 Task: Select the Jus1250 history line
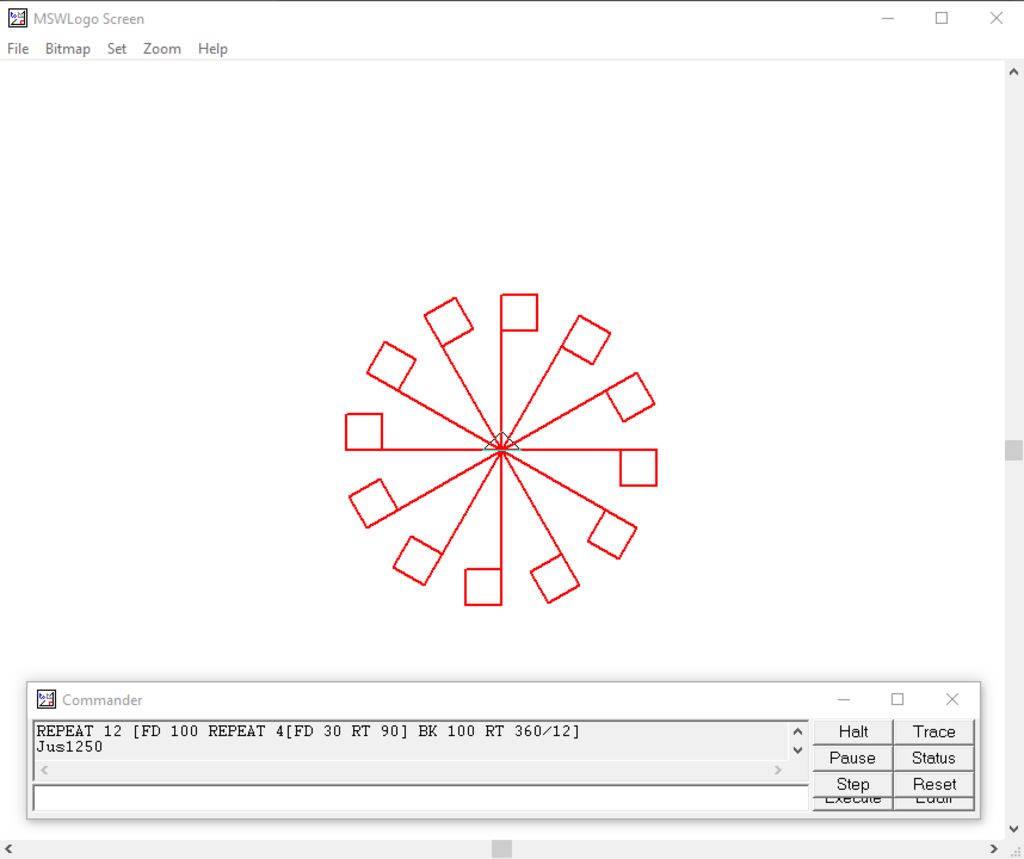click(69, 747)
